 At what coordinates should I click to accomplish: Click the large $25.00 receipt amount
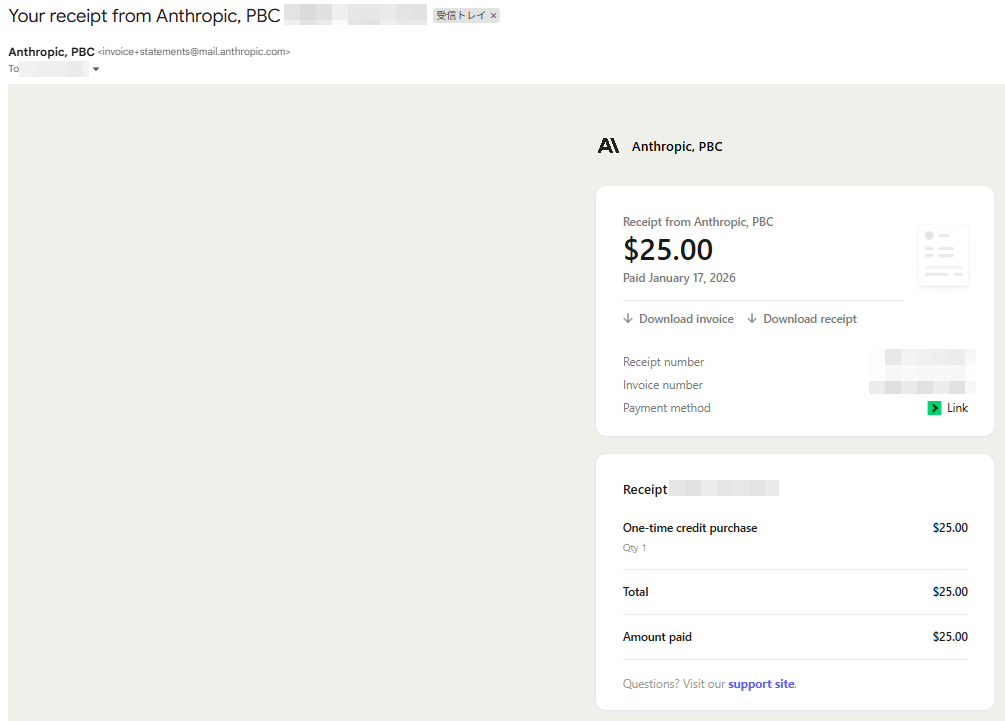point(668,249)
